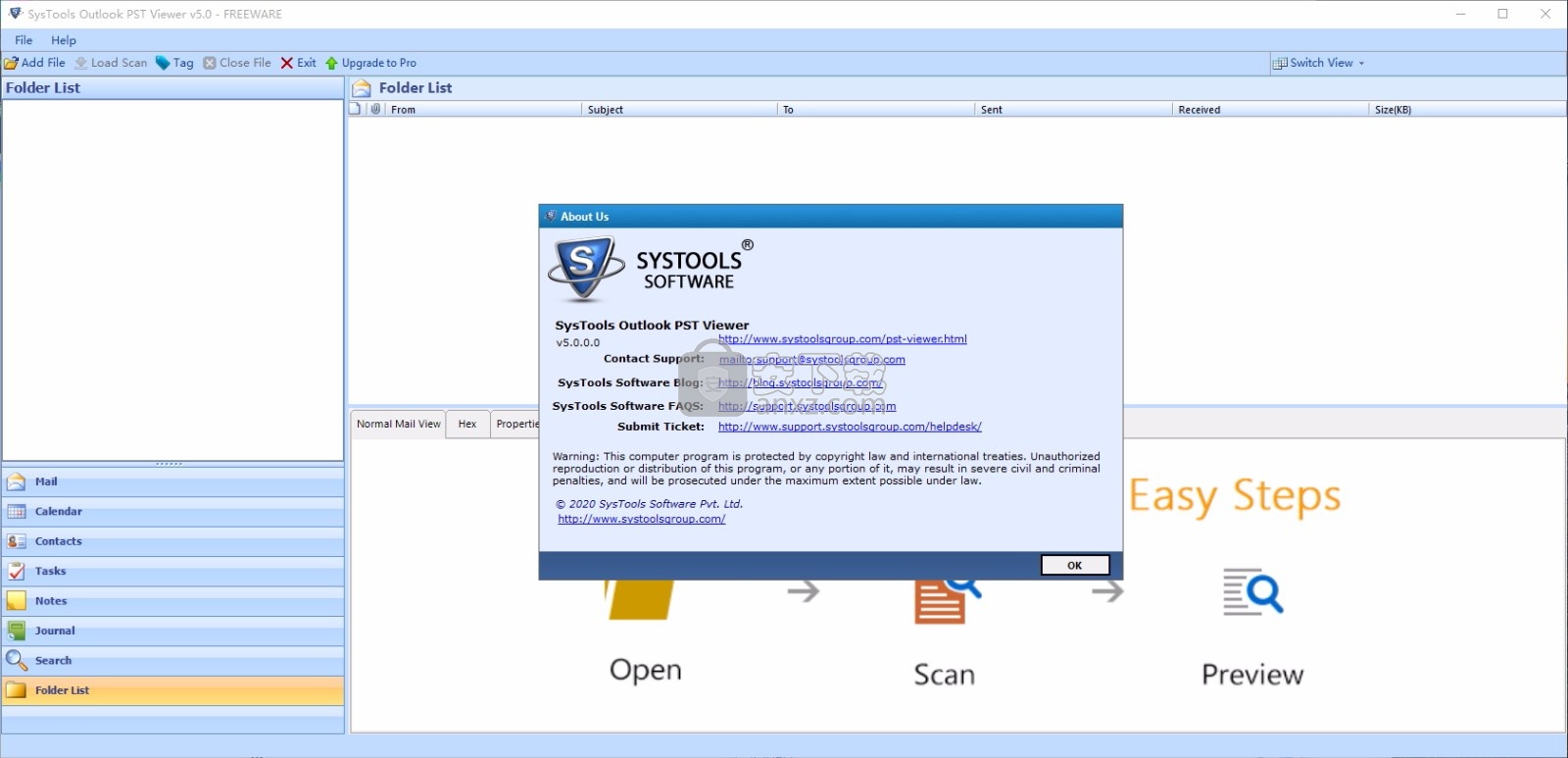Click the green Upgrade to Pro arrow
The width and height of the screenshot is (1568, 758).
click(x=331, y=63)
